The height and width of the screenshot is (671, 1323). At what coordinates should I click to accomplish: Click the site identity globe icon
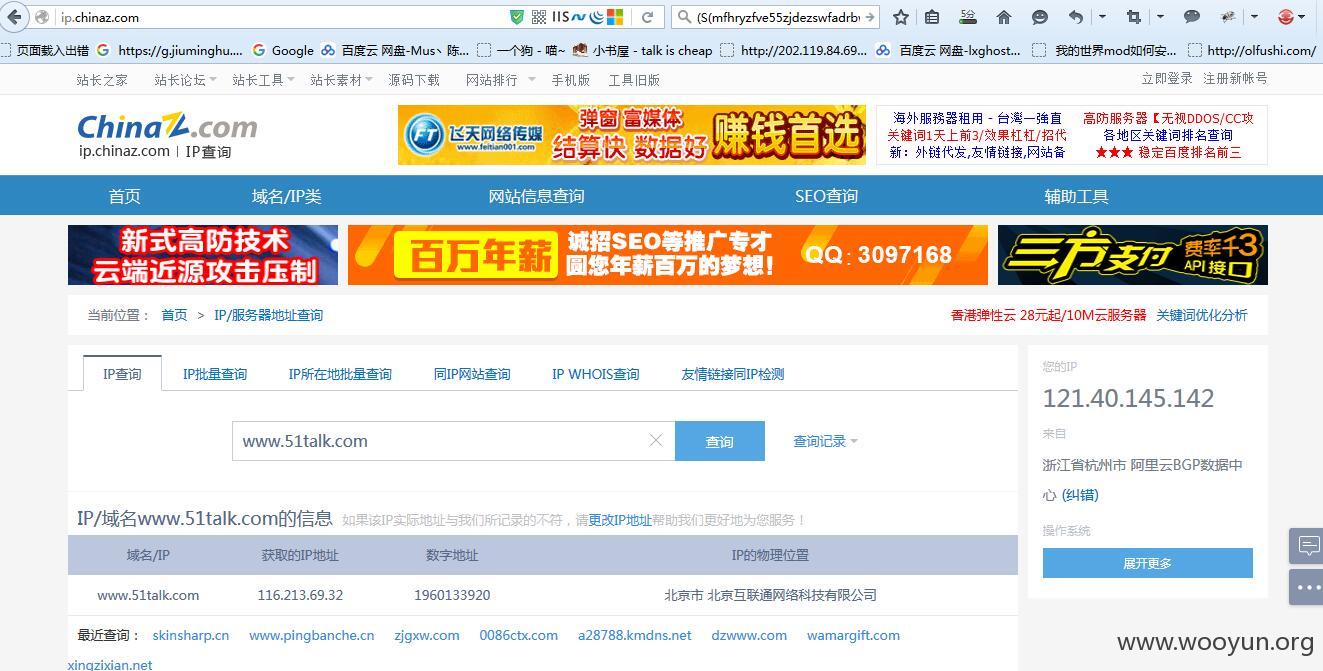click(42, 17)
